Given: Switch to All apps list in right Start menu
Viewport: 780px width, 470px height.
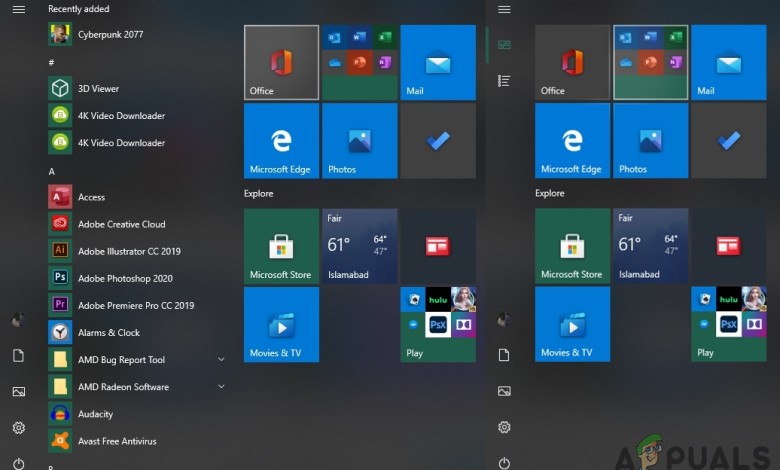Looking at the screenshot, I should [504, 81].
